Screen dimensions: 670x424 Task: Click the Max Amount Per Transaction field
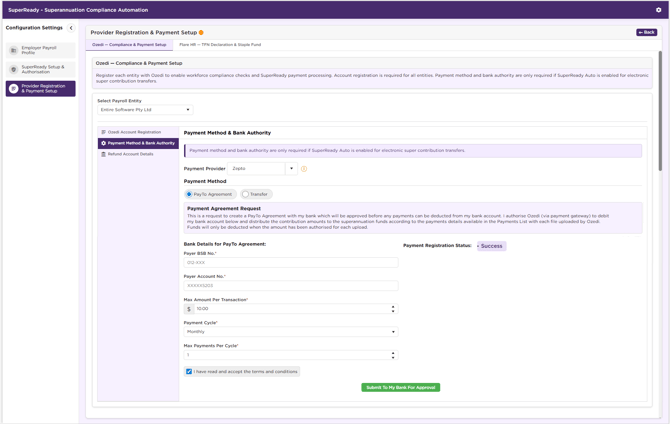pyautogui.click(x=291, y=309)
